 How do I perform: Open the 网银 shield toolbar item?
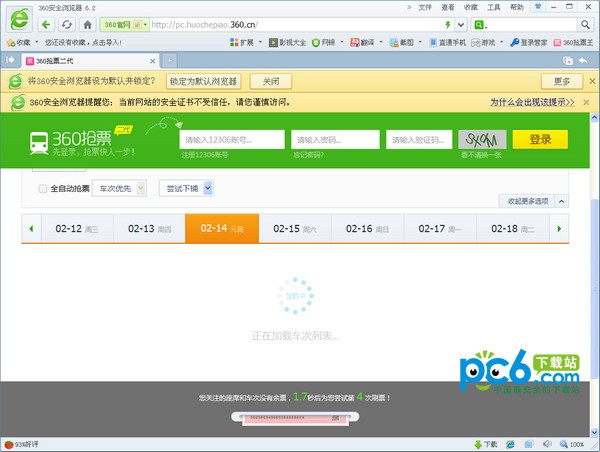(323, 42)
